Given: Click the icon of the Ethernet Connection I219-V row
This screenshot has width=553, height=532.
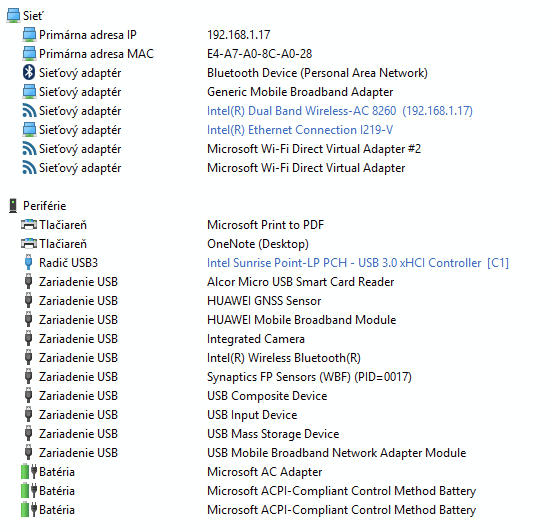Looking at the screenshot, I should click(29, 130).
